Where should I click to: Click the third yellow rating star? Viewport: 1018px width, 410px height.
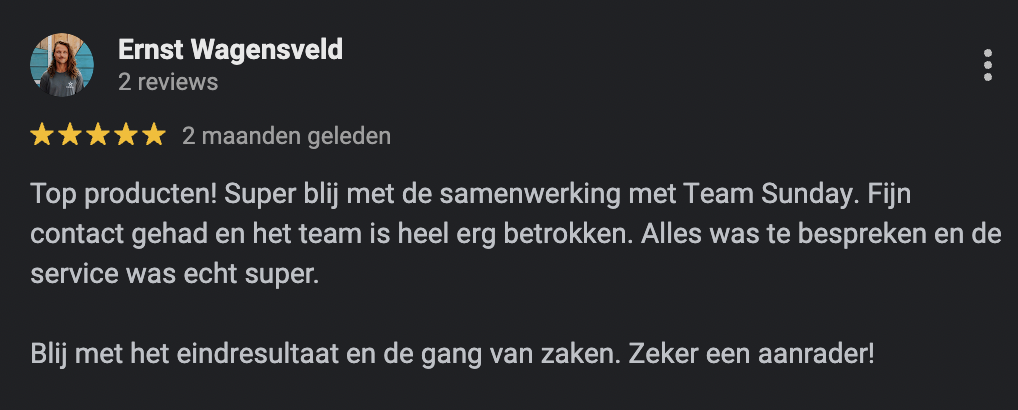click(x=98, y=135)
